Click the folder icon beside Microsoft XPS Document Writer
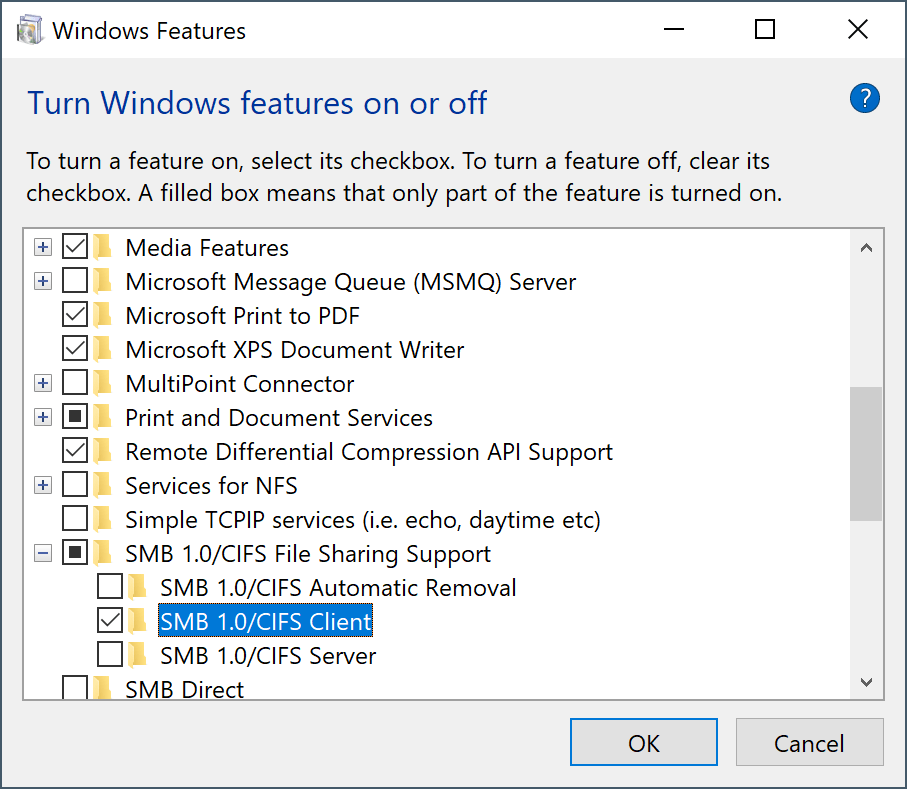The image size is (907, 789). pyautogui.click(x=103, y=349)
